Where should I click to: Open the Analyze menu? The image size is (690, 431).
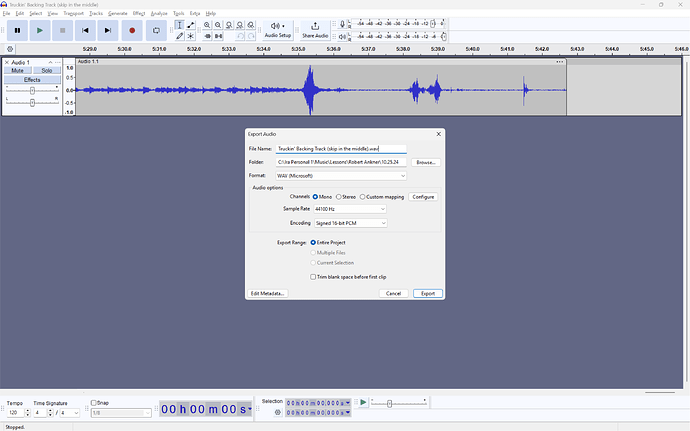click(x=159, y=14)
